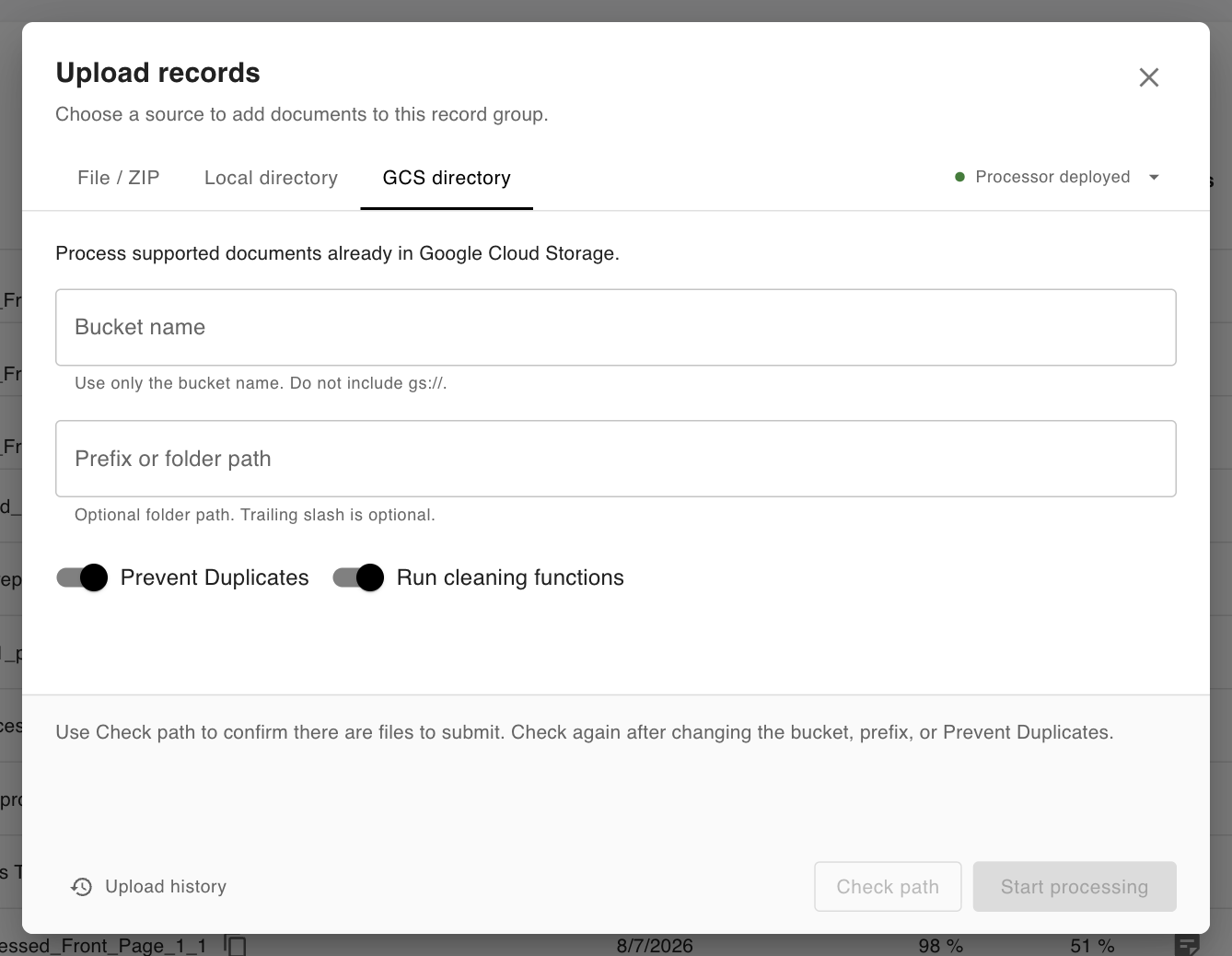Click the Processor deployed status label

[x=1052, y=177]
